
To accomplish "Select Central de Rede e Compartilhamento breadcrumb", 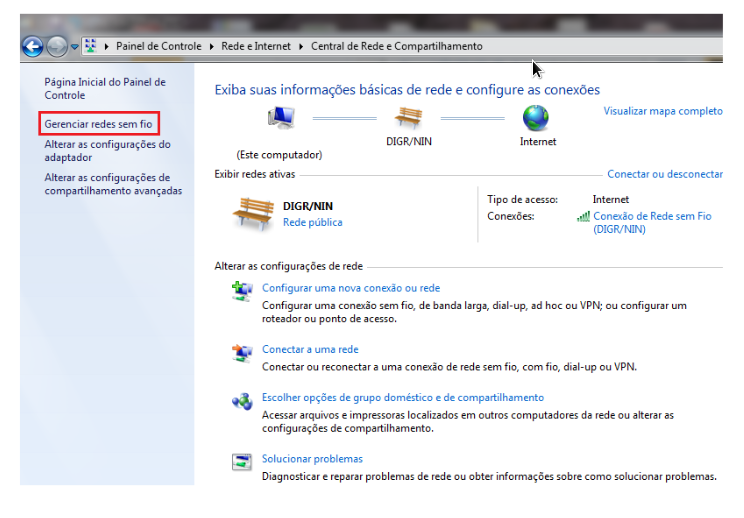I will pyautogui.click(x=397, y=46).
